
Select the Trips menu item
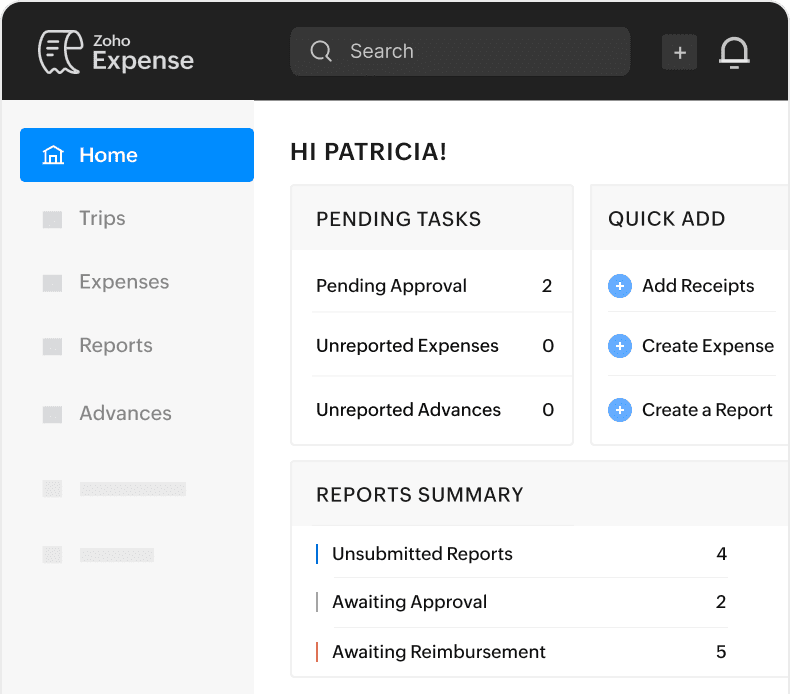[x=102, y=218]
